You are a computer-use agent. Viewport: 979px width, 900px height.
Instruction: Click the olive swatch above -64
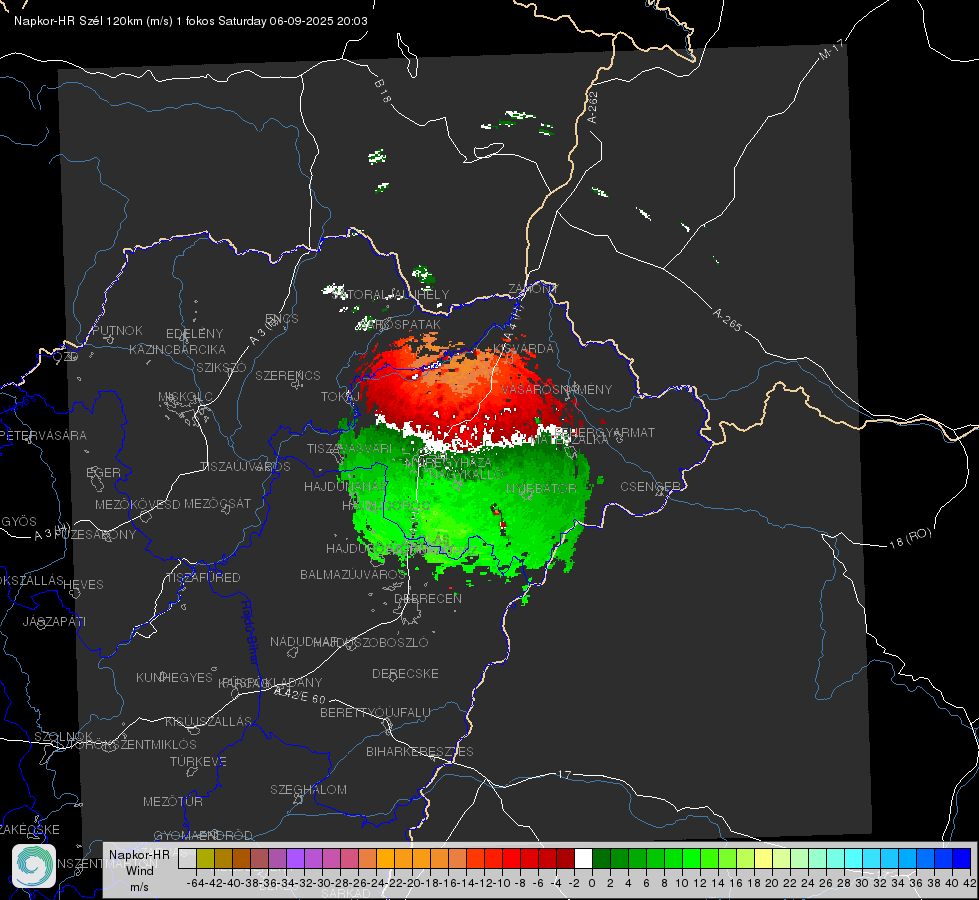pyautogui.click(x=205, y=858)
